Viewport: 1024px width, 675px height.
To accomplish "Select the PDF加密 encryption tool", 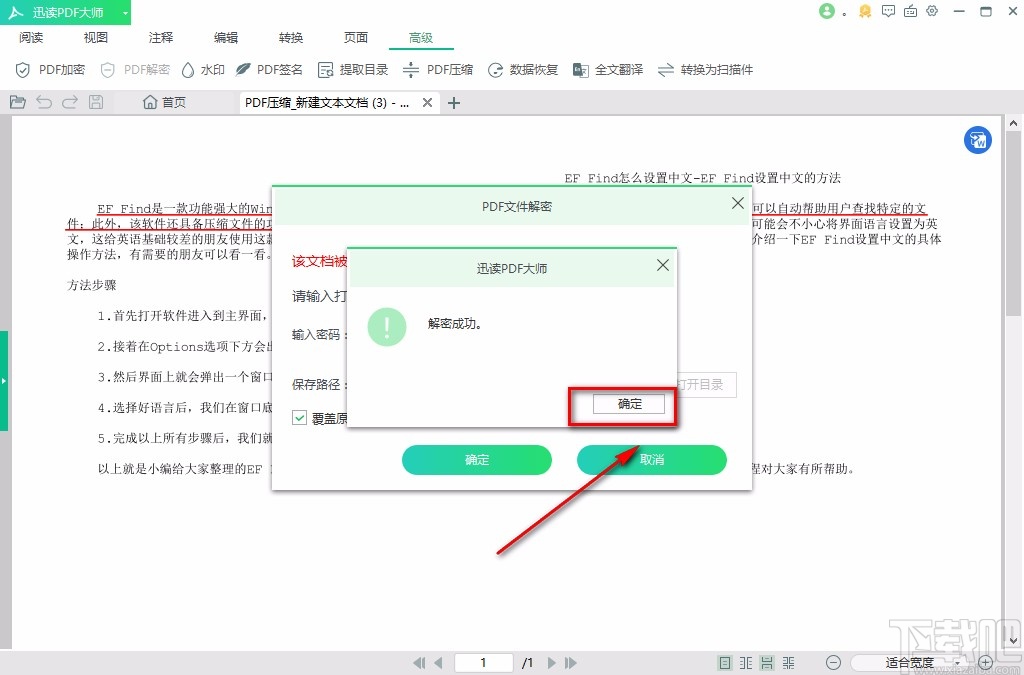I will [x=50, y=70].
